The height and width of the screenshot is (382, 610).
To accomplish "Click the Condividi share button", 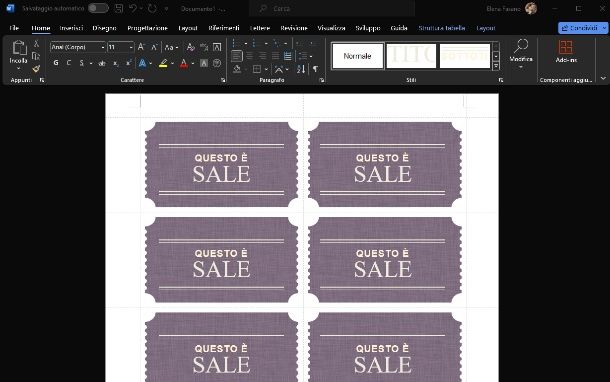I will point(579,28).
